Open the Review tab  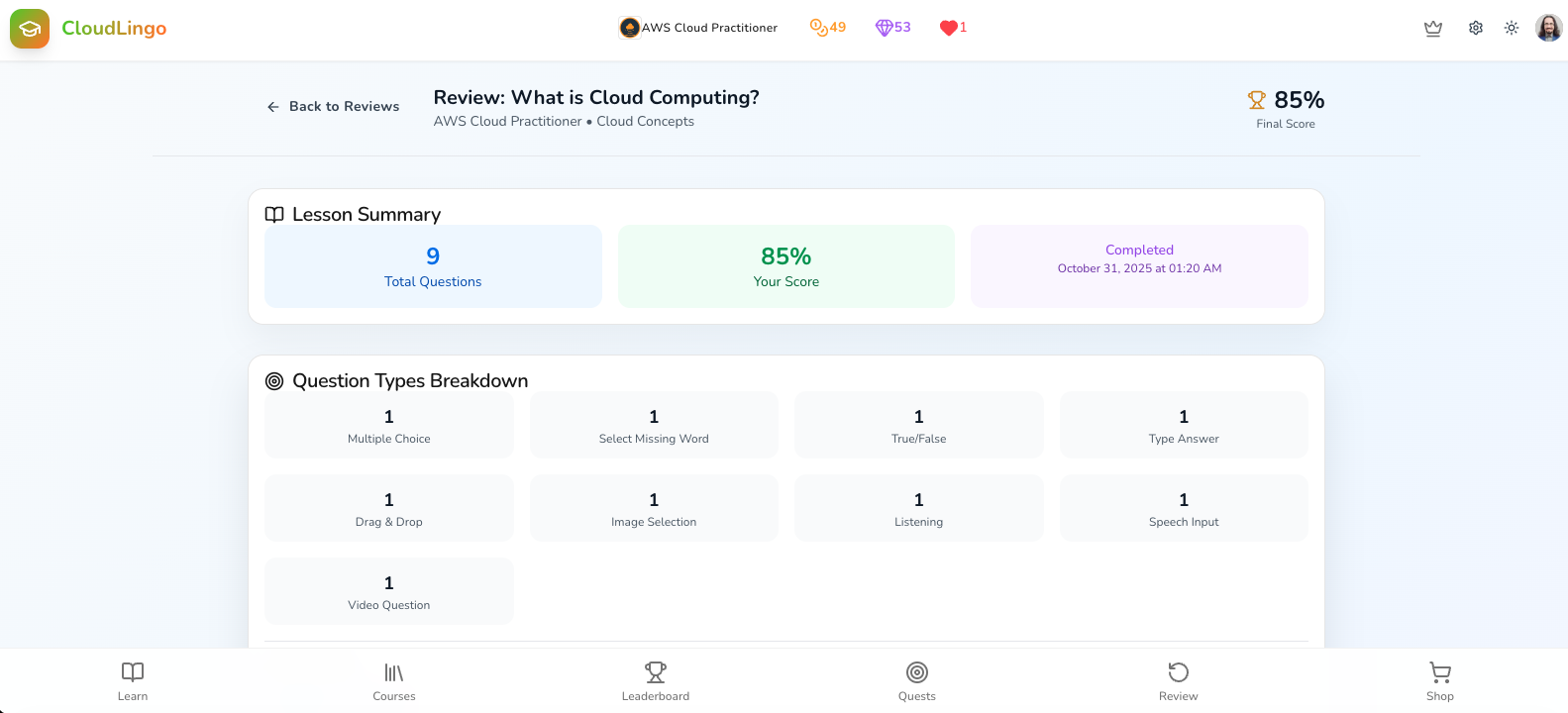(1179, 681)
